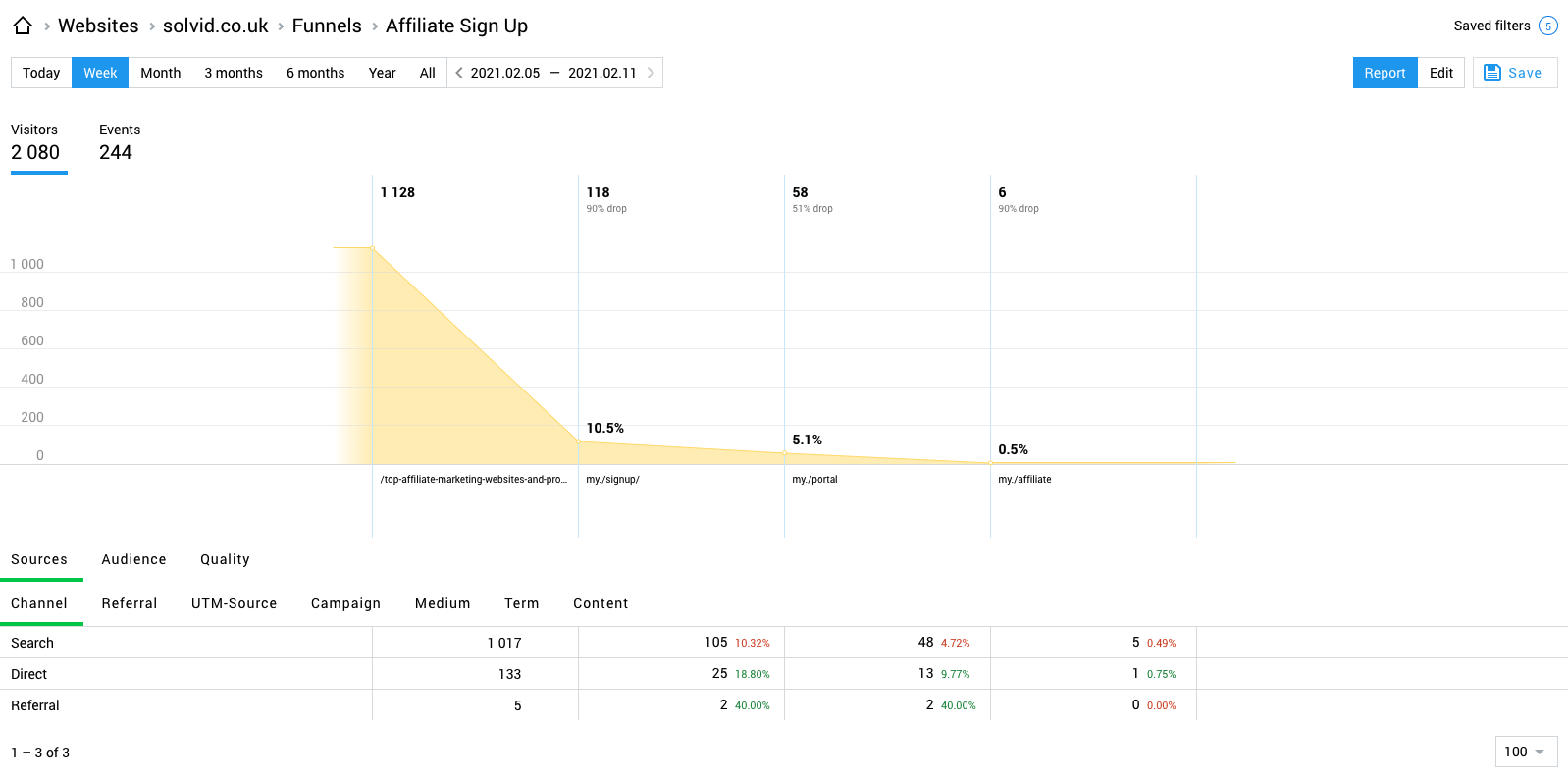Save the funnel with the Save button
Screen dimensions: 1568x779
point(1515,73)
